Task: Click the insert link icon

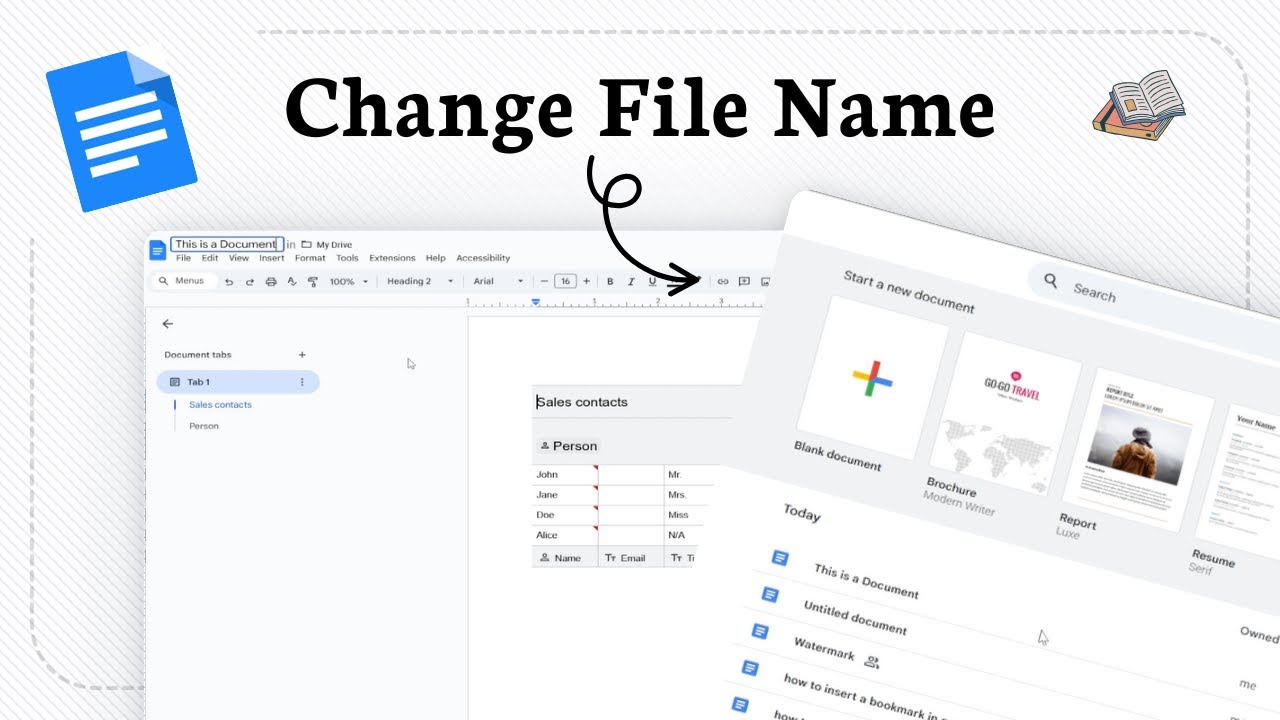Action: click(x=723, y=282)
